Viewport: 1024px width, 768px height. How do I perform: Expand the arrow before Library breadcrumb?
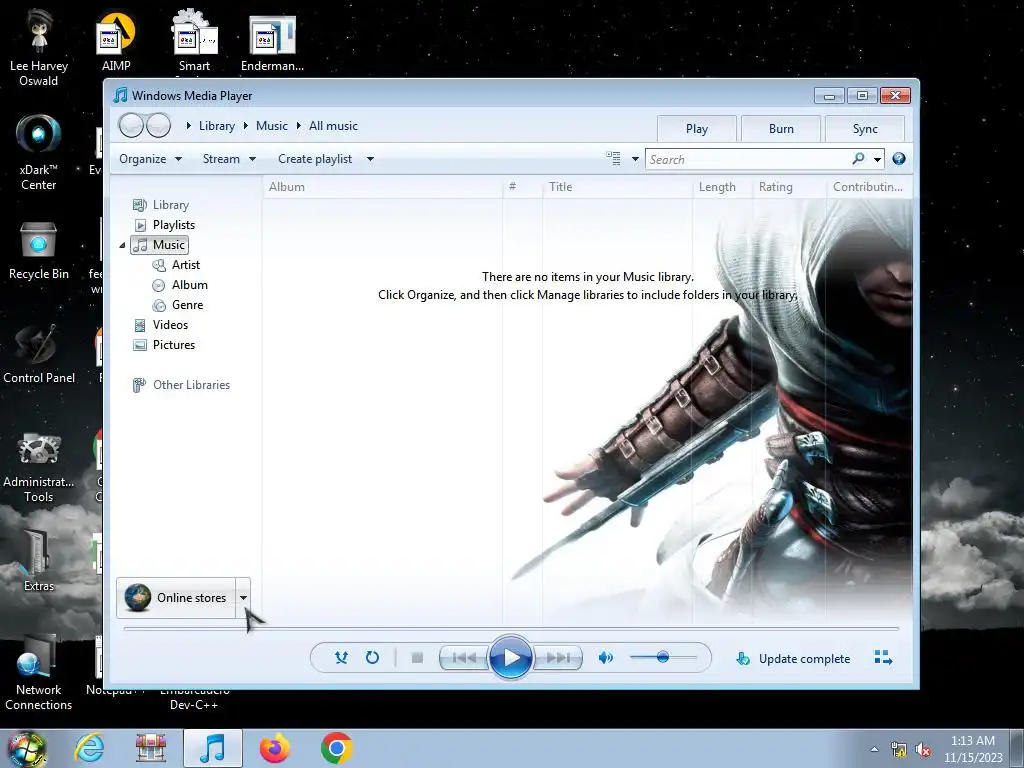pyautogui.click(x=188, y=125)
